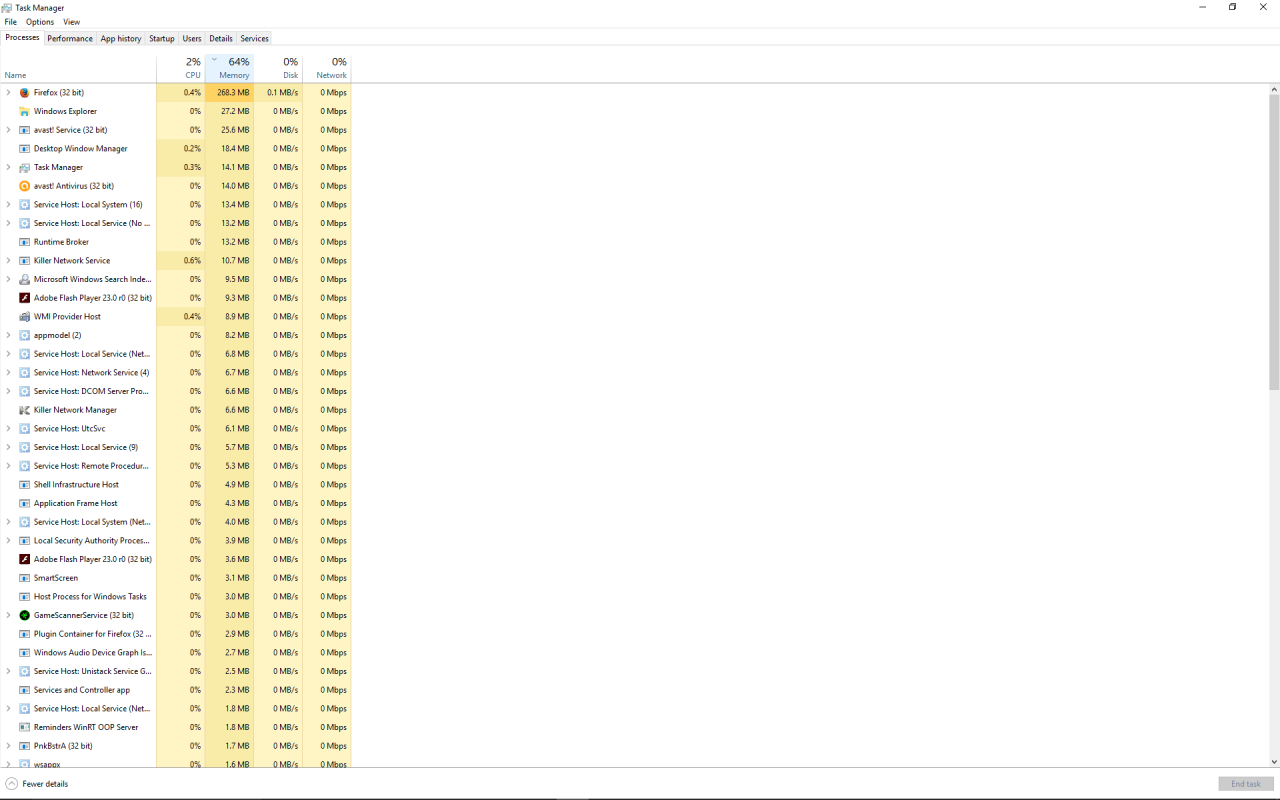Click the WMI Provider Host icon
The height and width of the screenshot is (800, 1280).
[x=25, y=317]
